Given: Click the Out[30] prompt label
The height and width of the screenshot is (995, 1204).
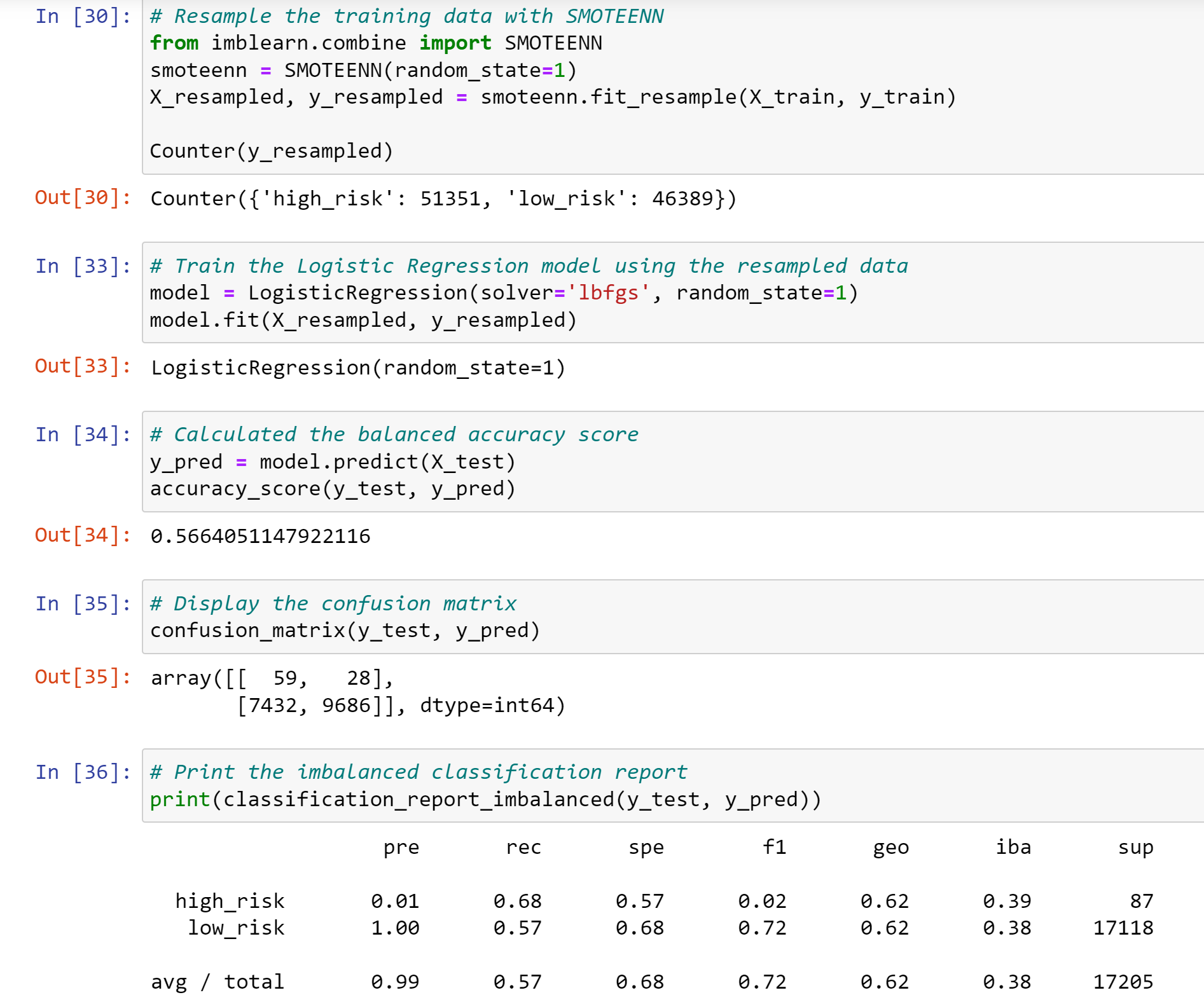Looking at the screenshot, I should point(83,198).
